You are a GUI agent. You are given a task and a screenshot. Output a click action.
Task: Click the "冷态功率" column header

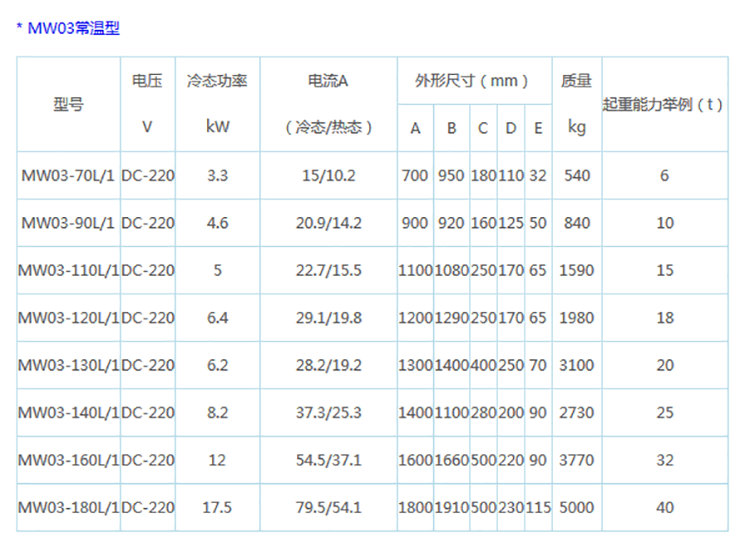(x=217, y=82)
